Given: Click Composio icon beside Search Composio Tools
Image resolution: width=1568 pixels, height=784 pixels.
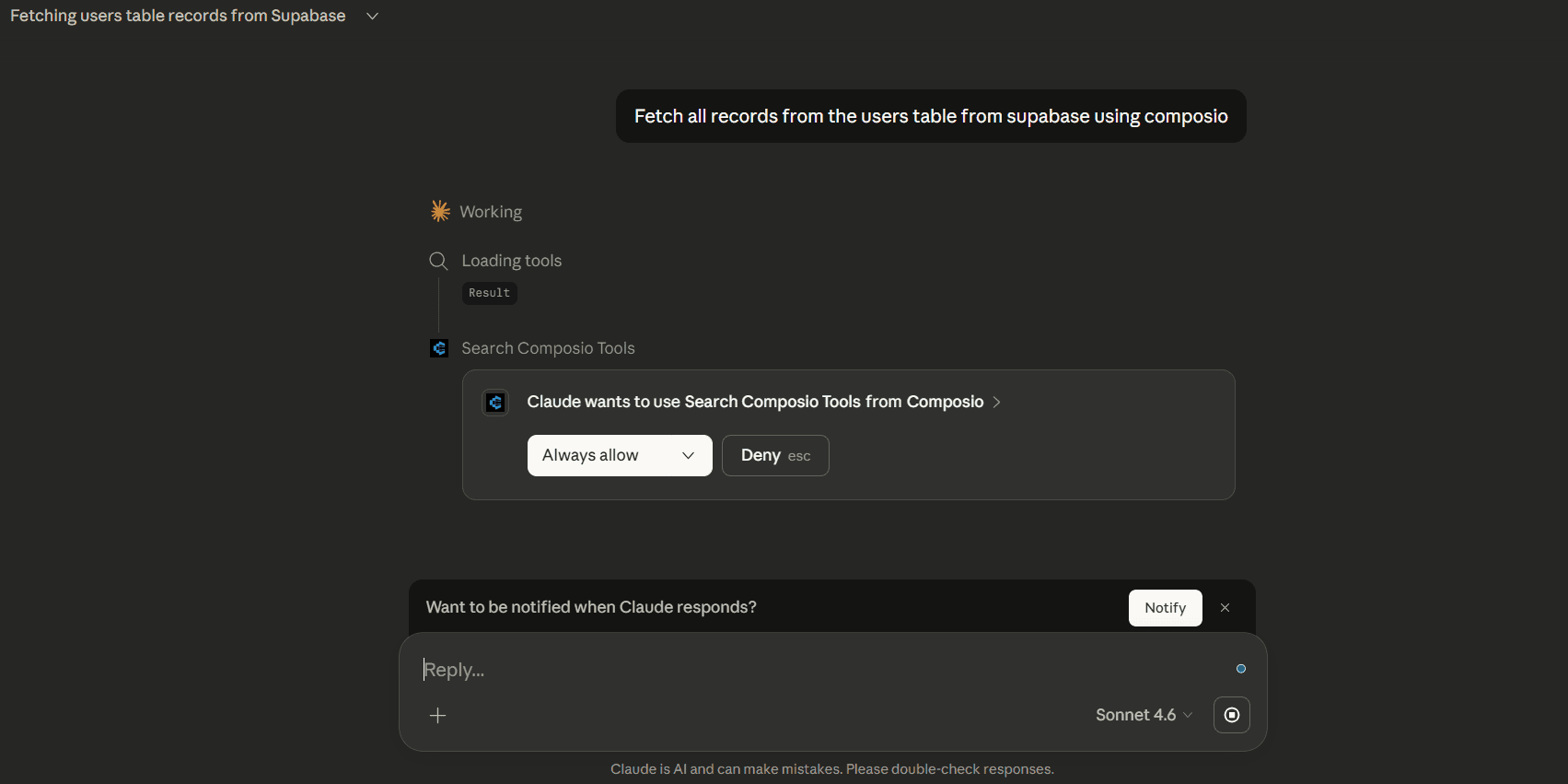Looking at the screenshot, I should [439, 348].
